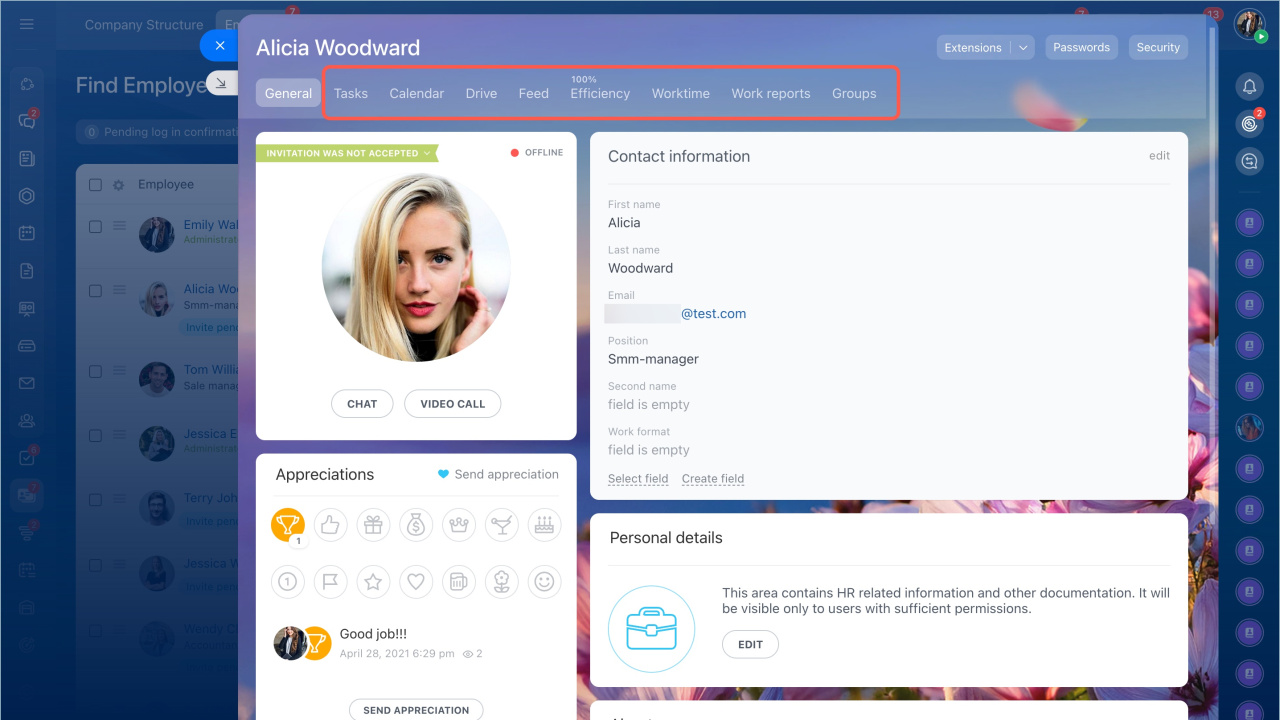Pick the gift box appreciation icon
Viewport: 1280px width, 720px height.
pyautogui.click(x=373, y=524)
